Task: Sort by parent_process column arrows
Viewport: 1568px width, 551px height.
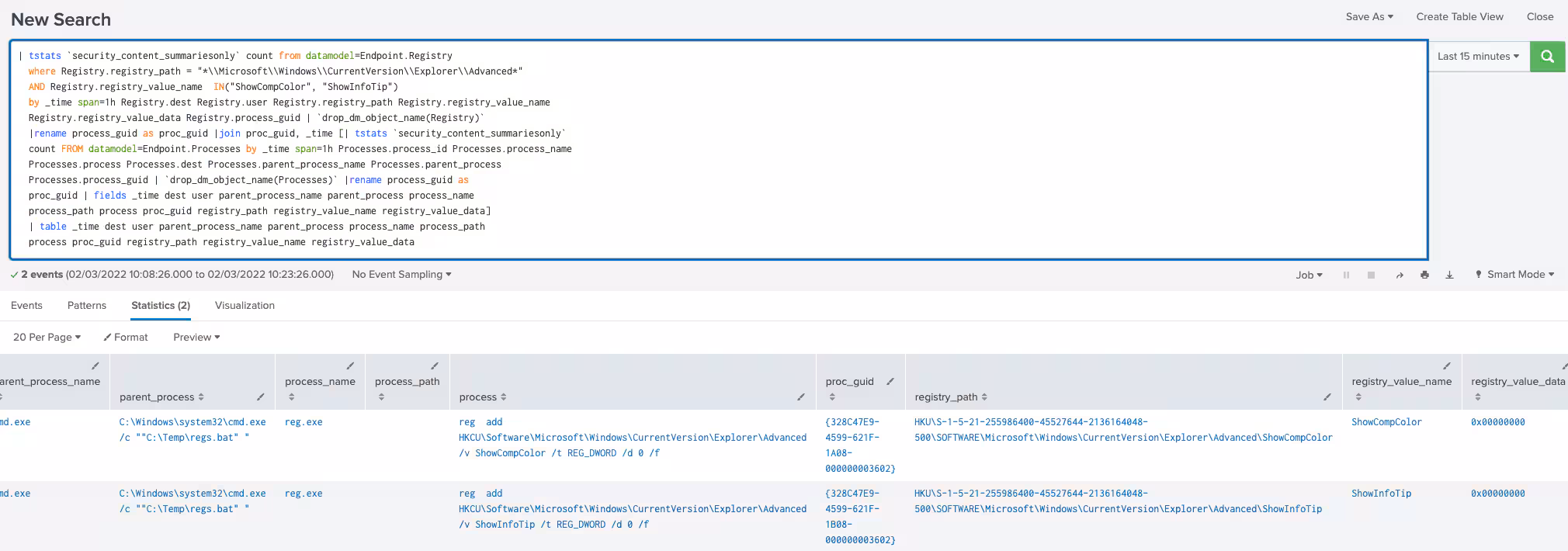Action: (201, 397)
